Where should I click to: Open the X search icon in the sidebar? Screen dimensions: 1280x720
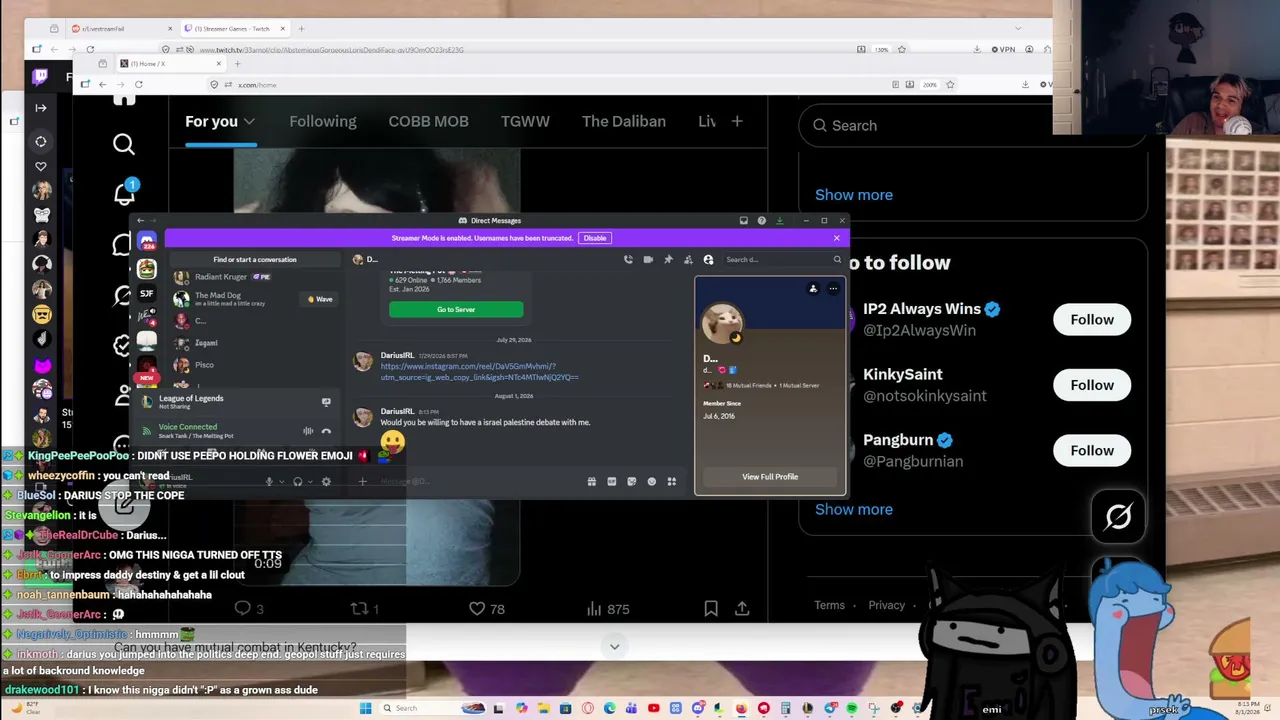124,145
